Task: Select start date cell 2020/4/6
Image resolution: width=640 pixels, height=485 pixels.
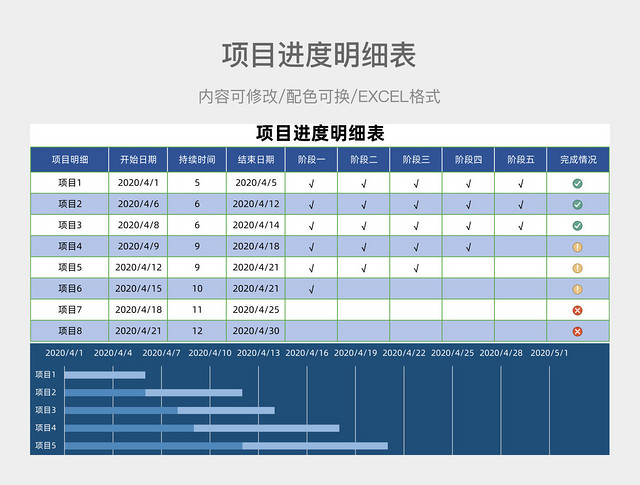Action: click(x=138, y=204)
